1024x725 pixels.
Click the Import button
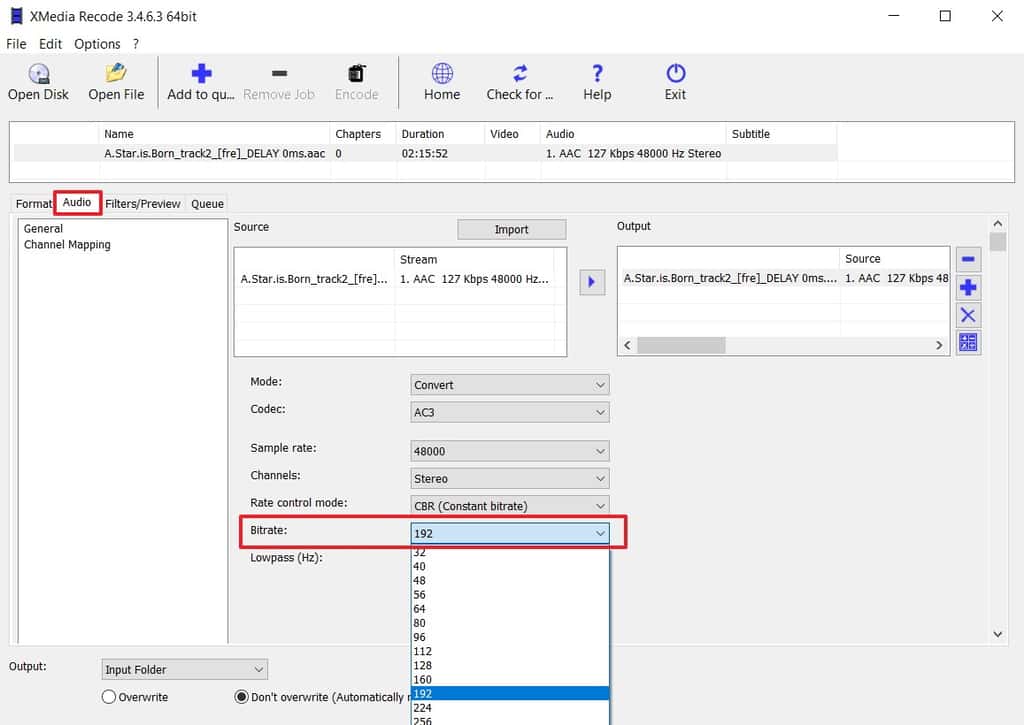coord(511,229)
